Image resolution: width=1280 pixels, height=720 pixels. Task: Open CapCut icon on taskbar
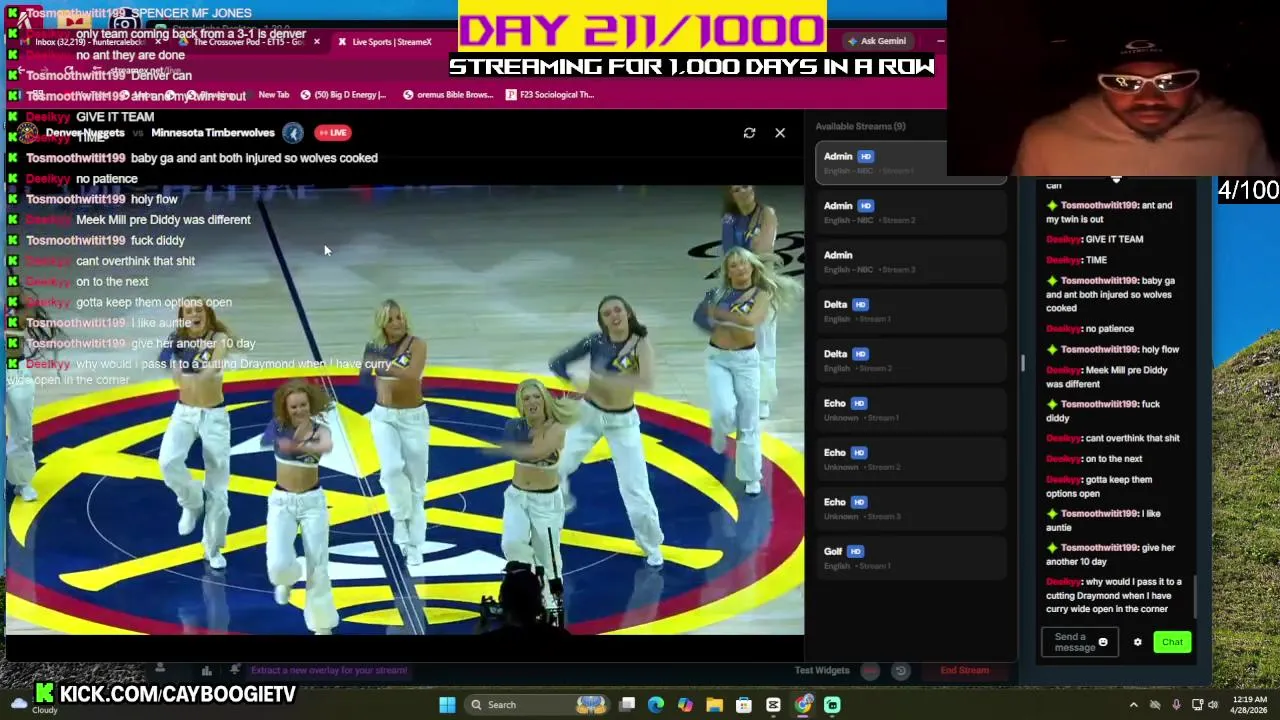[x=773, y=705]
